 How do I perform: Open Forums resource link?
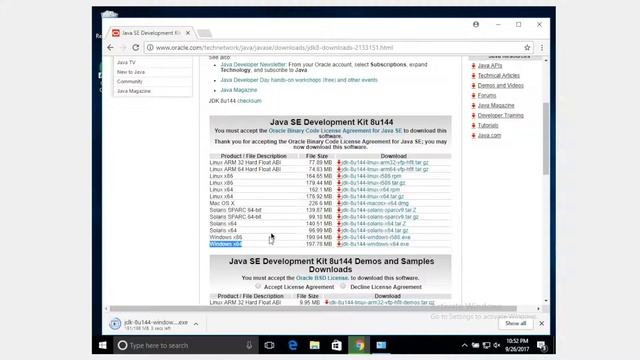point(487,96)
